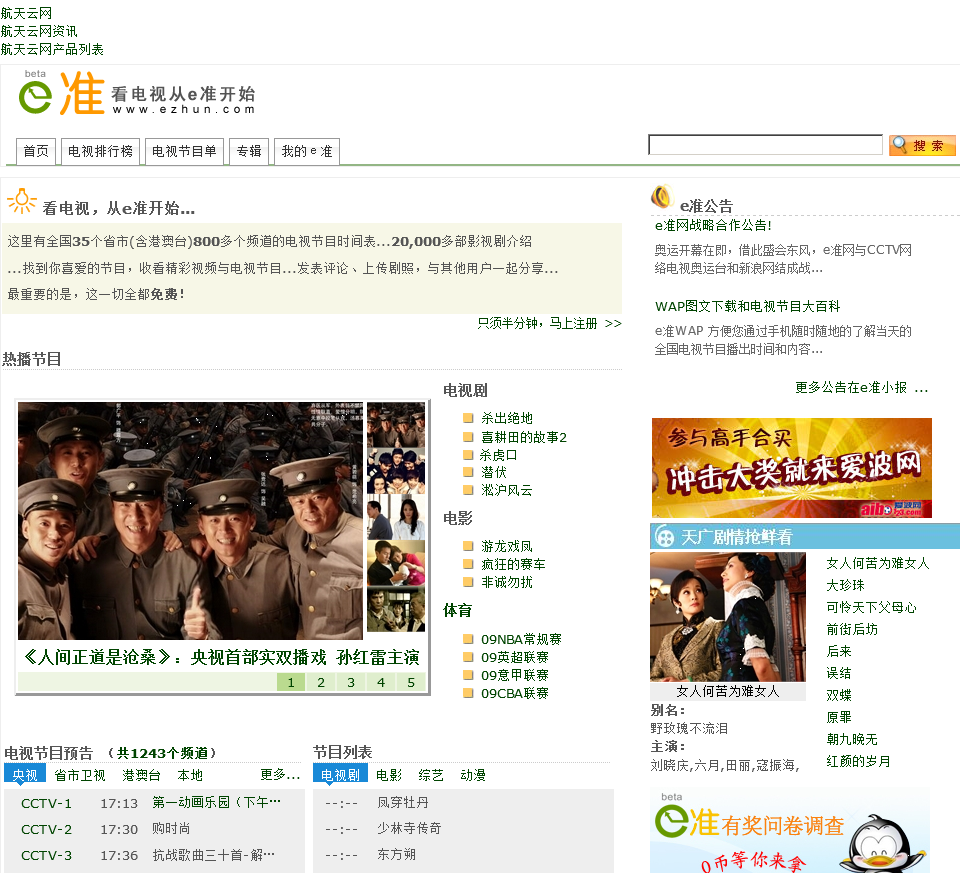Image resolution: width=960 pixels, height=873 pixels.
Task: Select slideshow page 4 button
Action: point(381,682)
